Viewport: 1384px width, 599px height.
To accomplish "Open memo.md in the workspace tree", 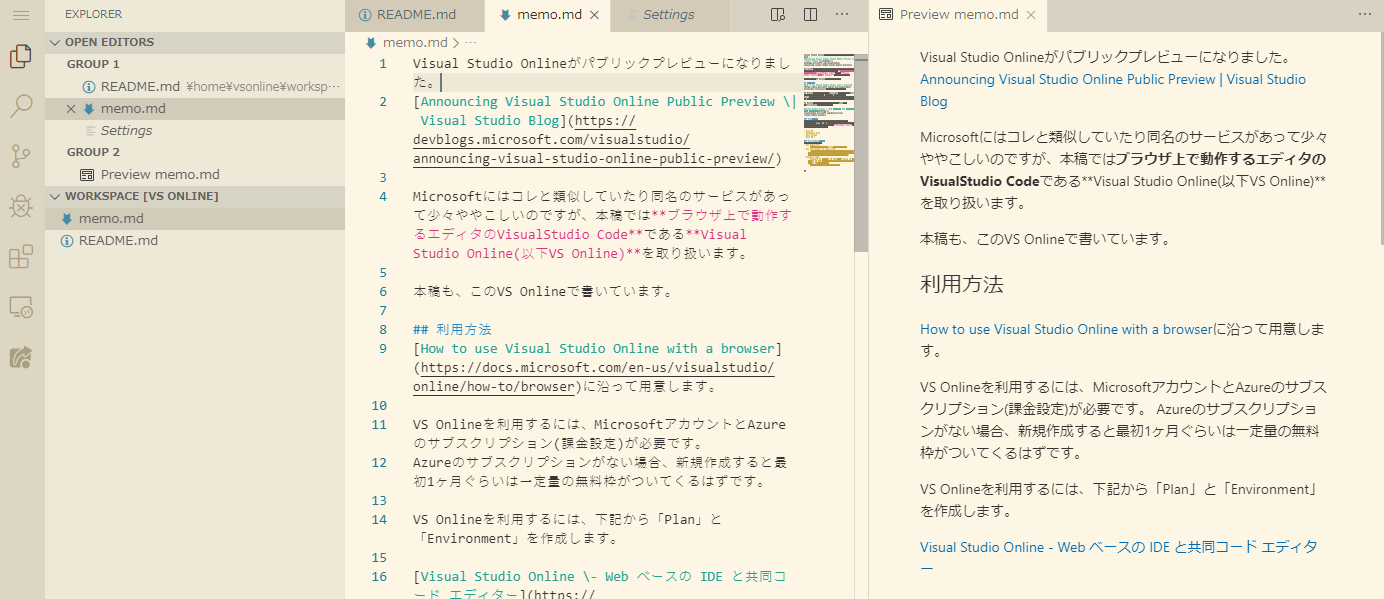I will (195, 219).
